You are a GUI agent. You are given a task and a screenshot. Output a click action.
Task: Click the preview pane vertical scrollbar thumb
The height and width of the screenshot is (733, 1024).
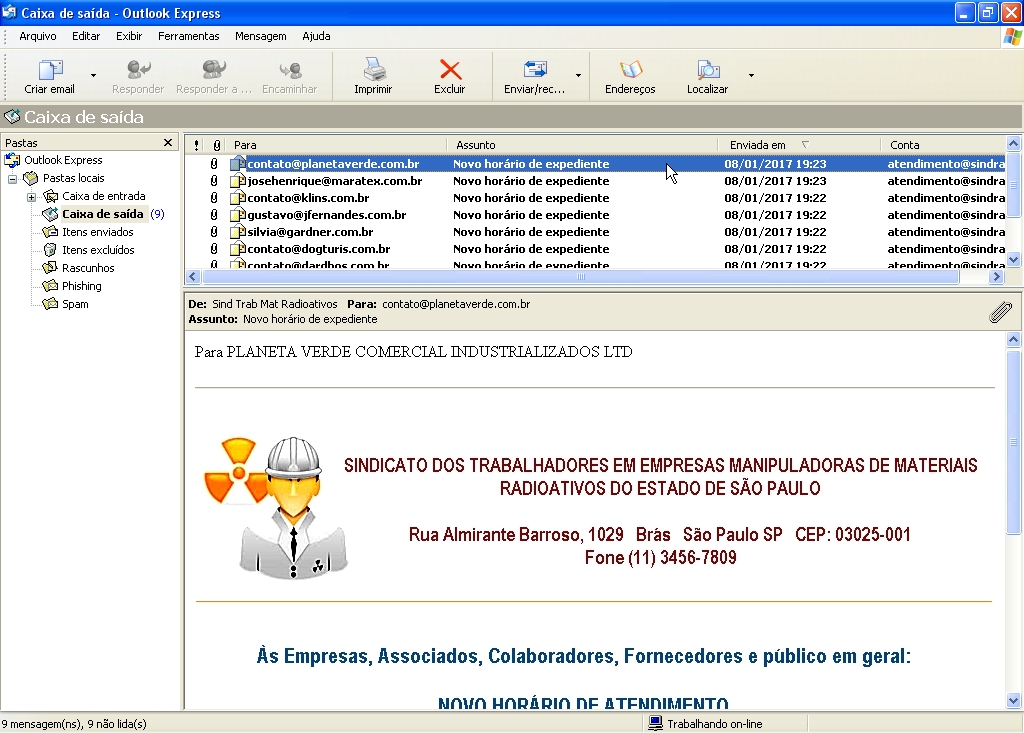click(x=1014, y=442)
